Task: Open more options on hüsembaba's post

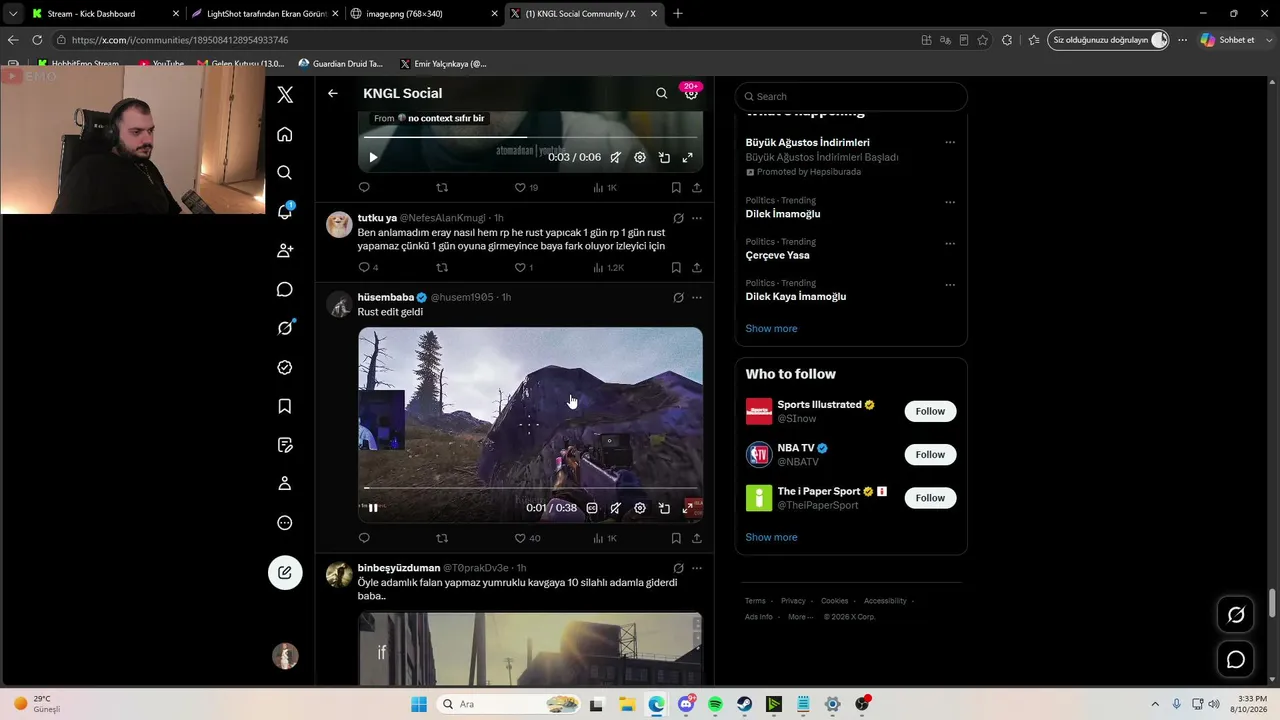Action: [x=696, y=297]
